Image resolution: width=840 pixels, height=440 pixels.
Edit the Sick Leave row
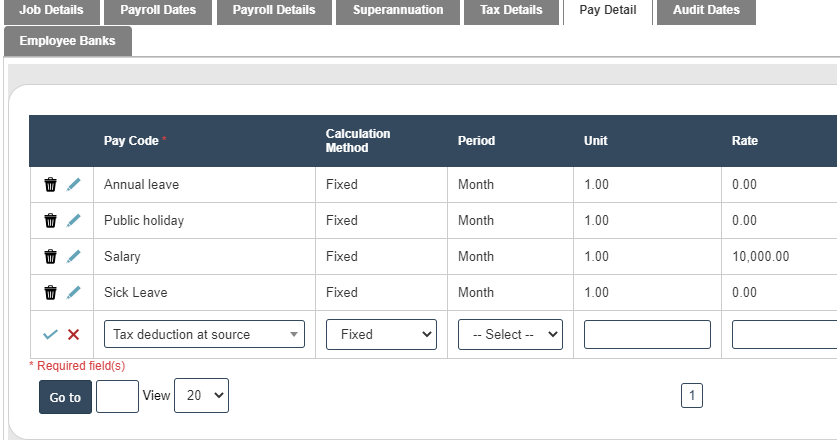[73, 293]
